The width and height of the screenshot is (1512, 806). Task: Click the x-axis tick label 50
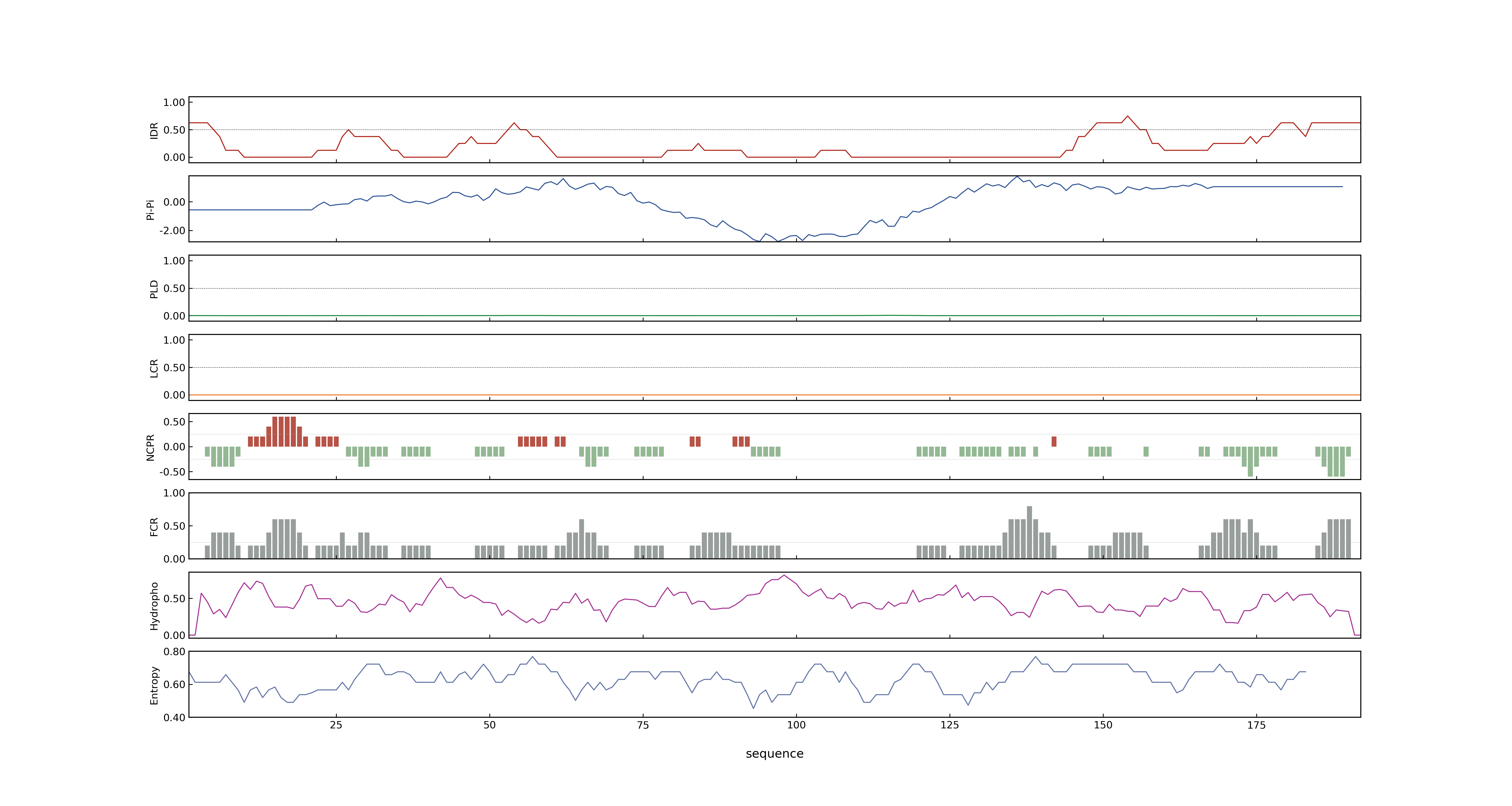point(489,725)
